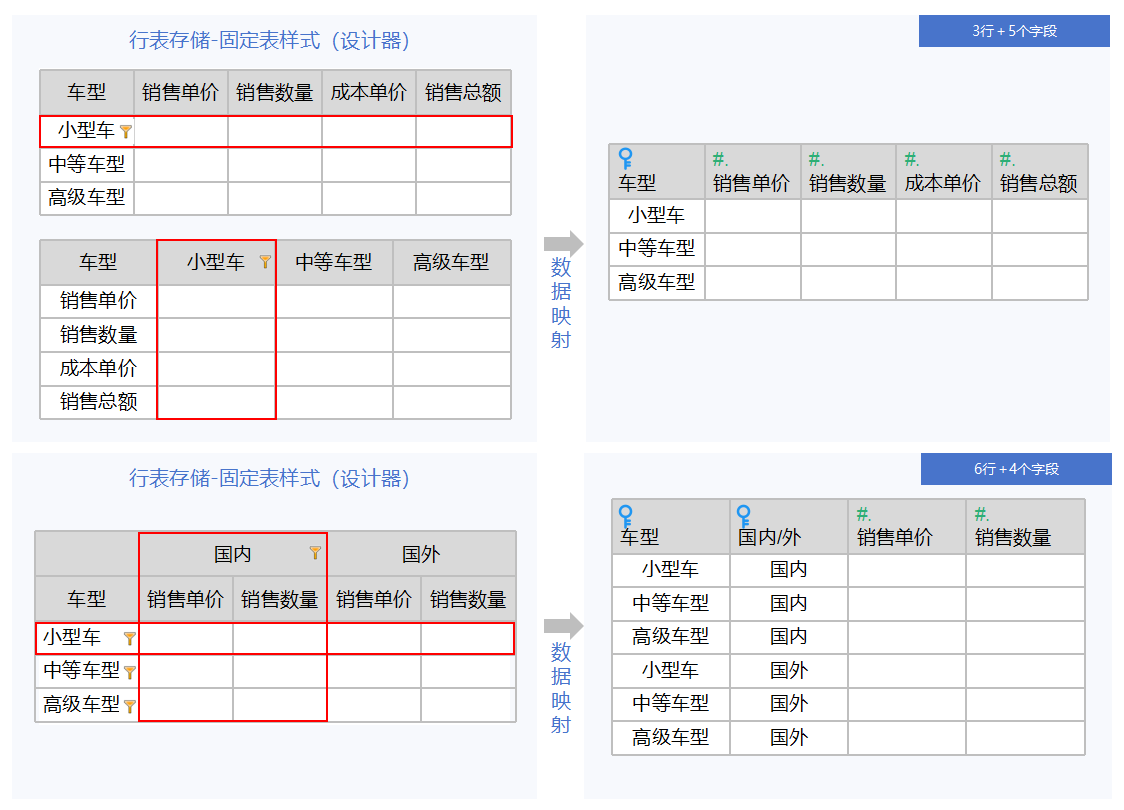Click filter icon next to 中等车型 in bottom-left table

point(130,672)
